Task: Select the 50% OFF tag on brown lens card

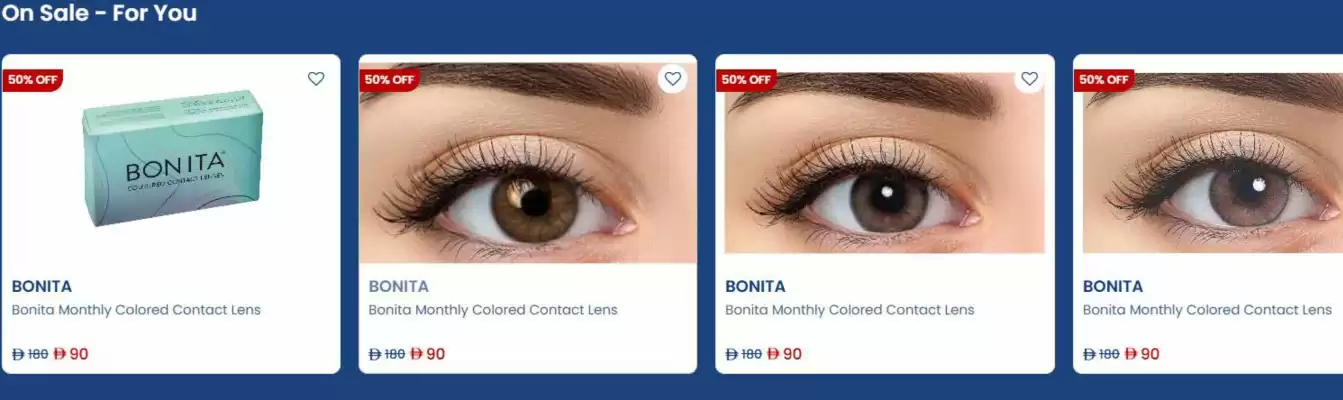Action: [x=390, y=80]
